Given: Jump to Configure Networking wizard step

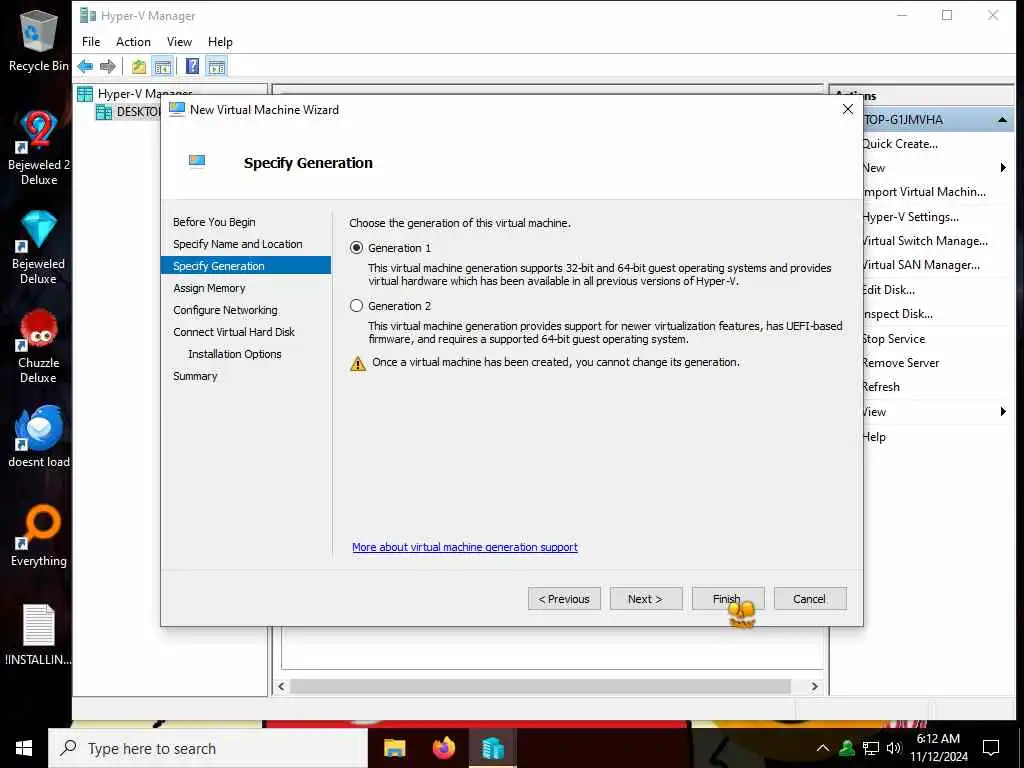Looking at the screenshot, I should tap(225, 310).
